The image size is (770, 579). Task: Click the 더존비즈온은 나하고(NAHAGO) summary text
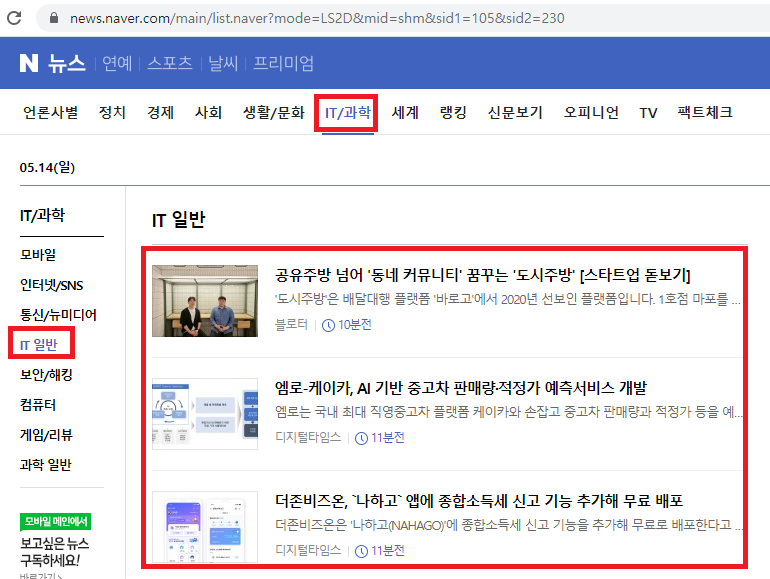pos(508,524)
